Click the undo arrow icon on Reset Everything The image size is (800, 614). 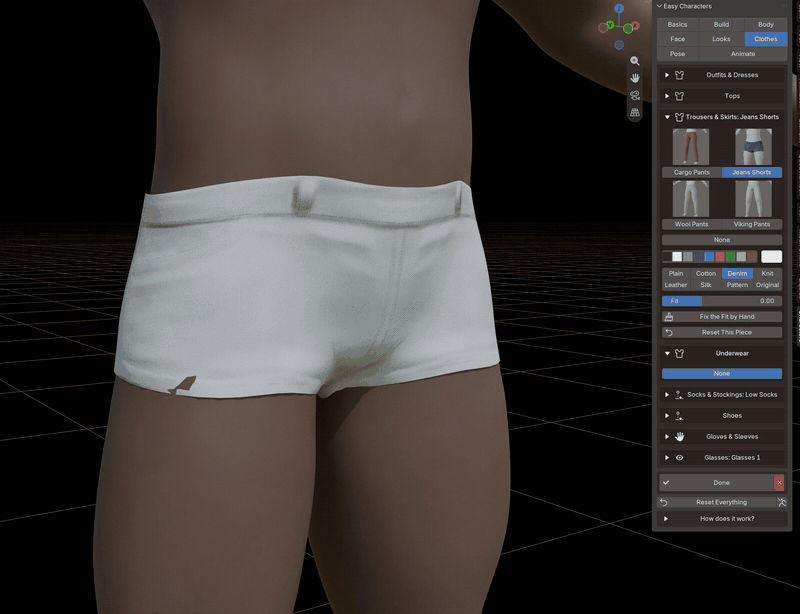[x=664, y=502]
